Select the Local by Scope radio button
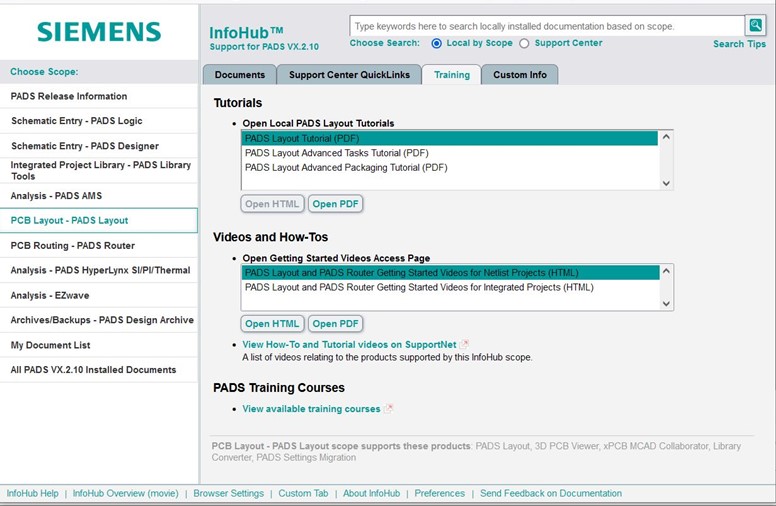Image resolution: width=776 pixels, height=506 pixels. pyautogui.click(x=436, y=44)
